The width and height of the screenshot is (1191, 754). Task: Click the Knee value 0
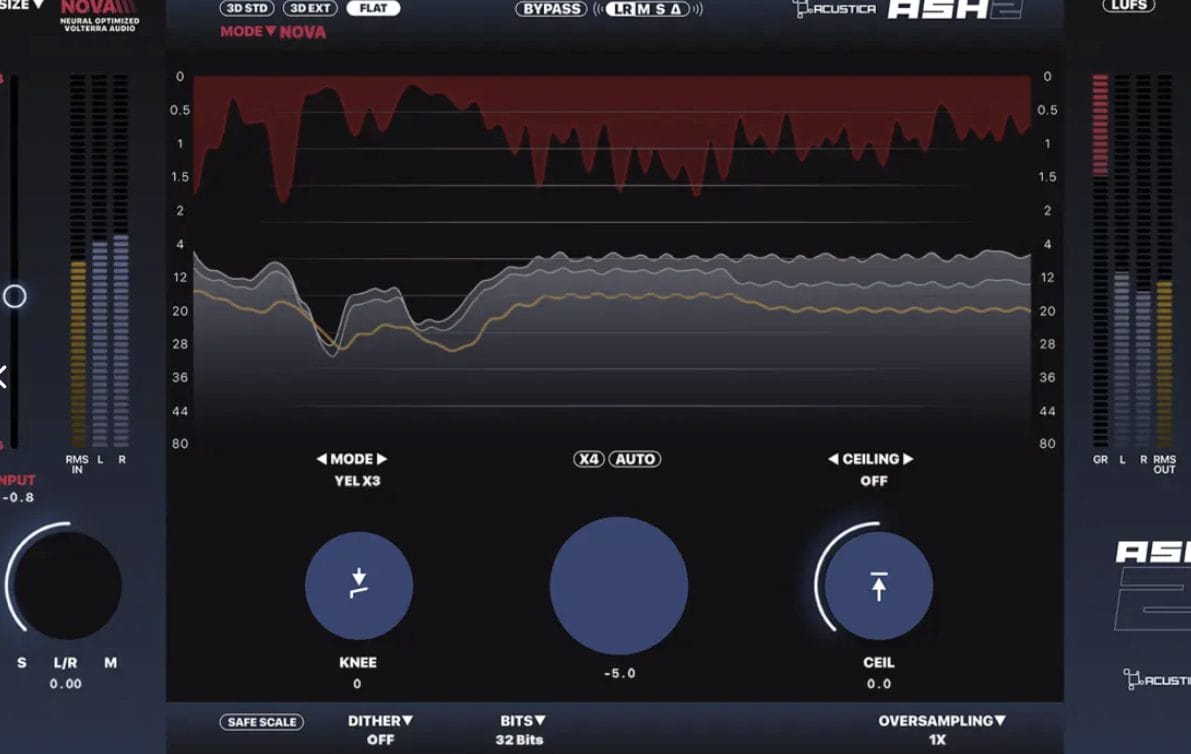click(357, 683)
